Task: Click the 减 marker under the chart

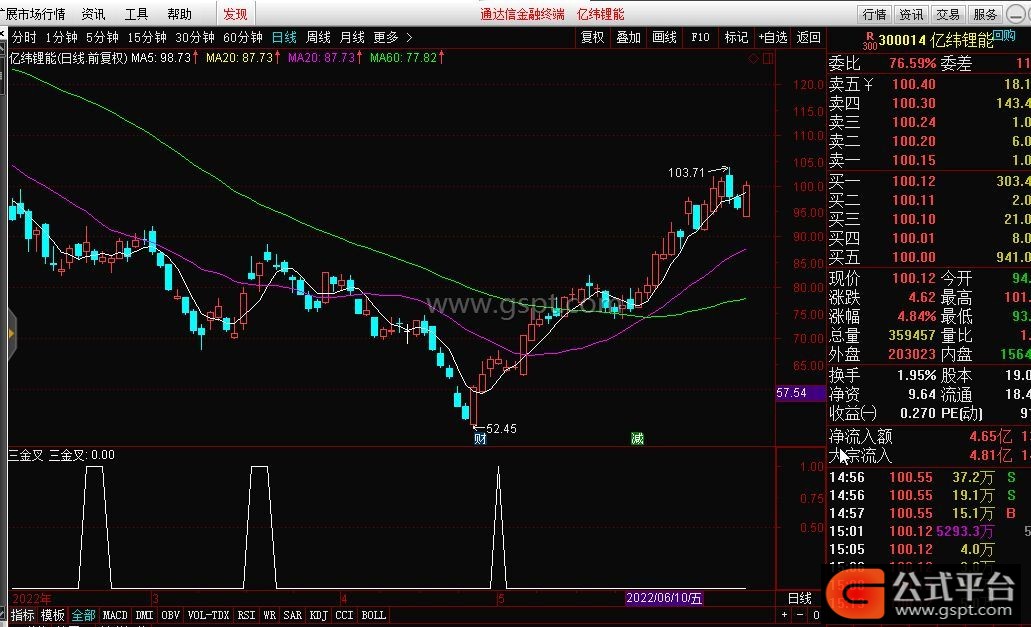Action: tap(637, 438)
